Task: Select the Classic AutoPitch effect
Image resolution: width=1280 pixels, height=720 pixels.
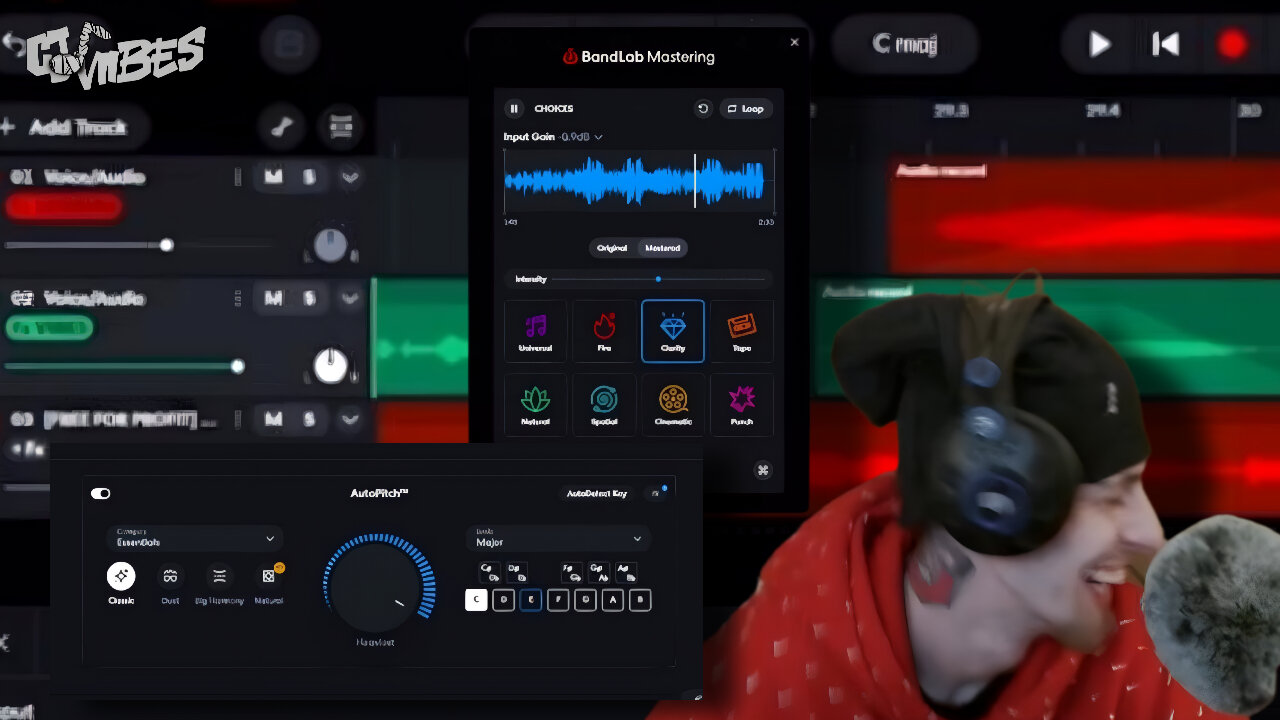Action: (x=121, y=584)
